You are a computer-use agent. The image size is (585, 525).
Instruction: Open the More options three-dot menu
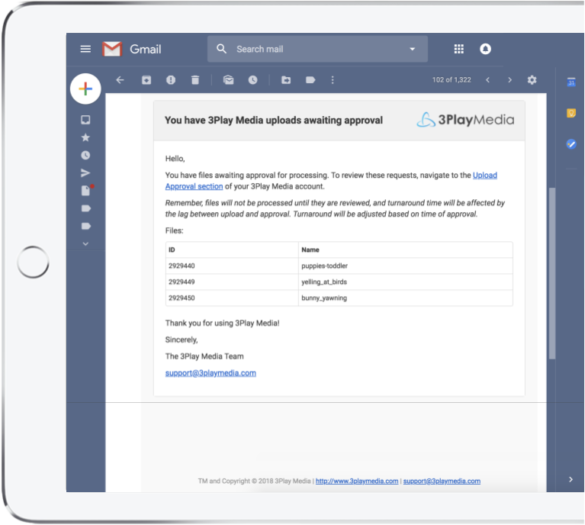pyautogui.click(x=332, y=80)
